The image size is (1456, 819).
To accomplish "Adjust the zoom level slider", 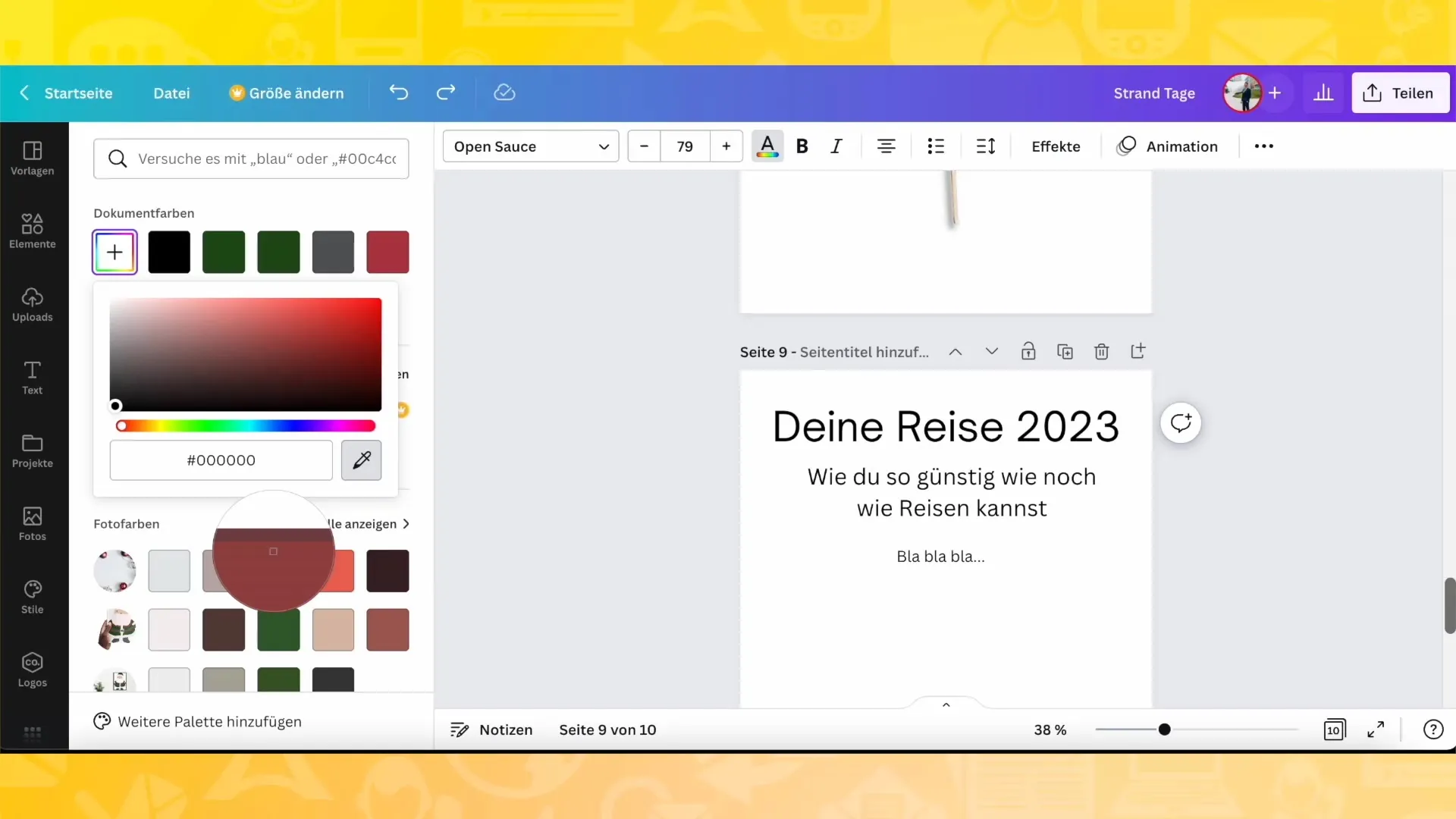I will coord(1197,730).
